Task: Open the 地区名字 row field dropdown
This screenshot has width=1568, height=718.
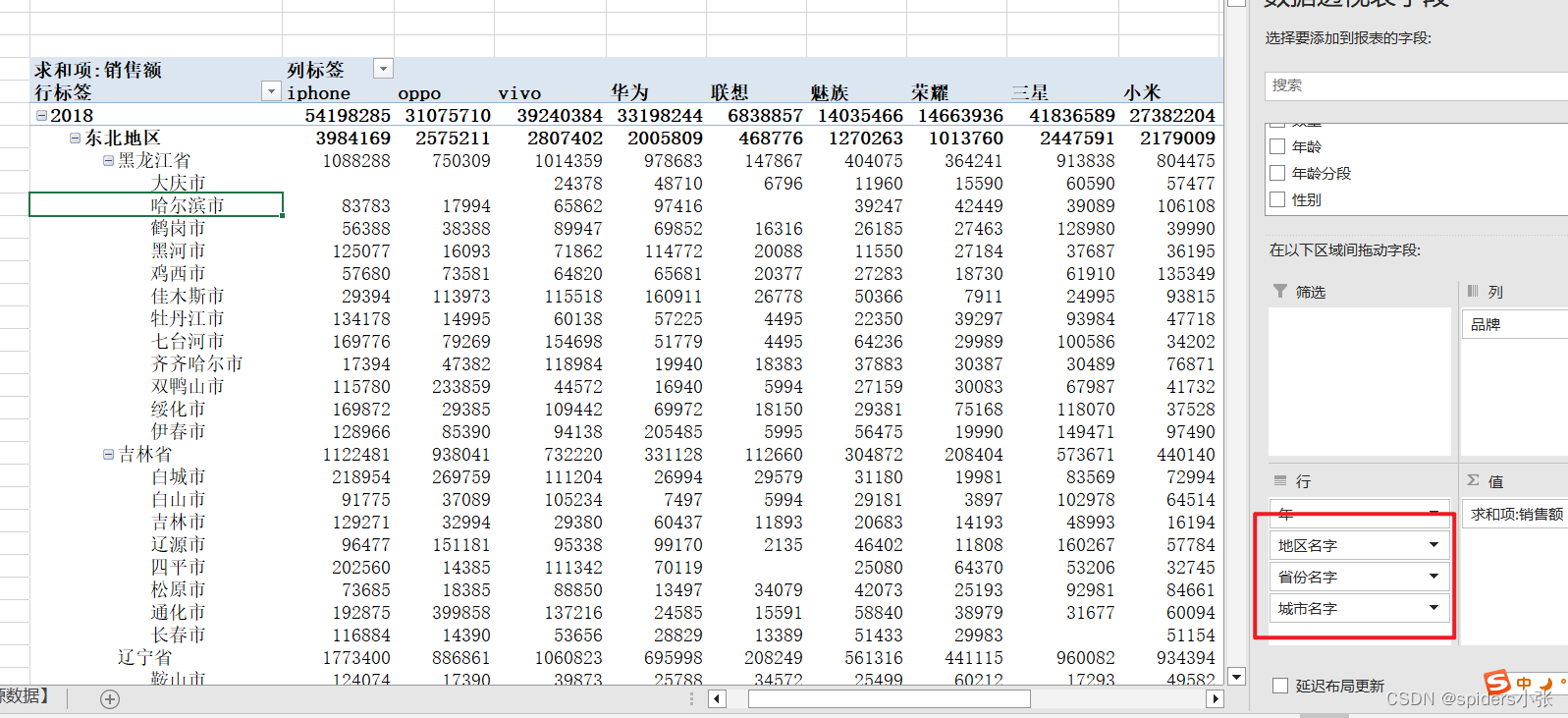Action: point(1433,545)
